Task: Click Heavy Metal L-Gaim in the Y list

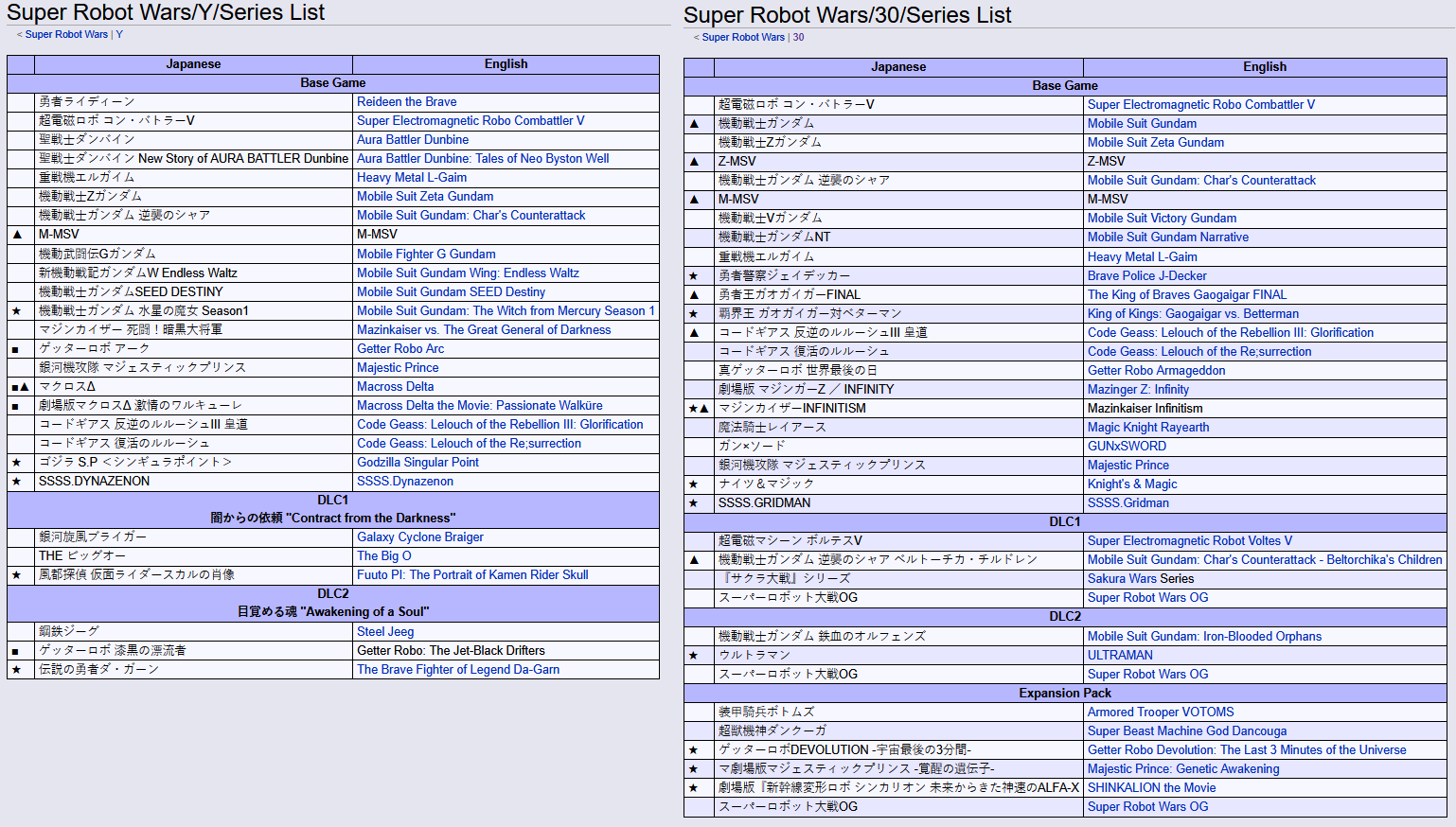Action: (412, 178)
